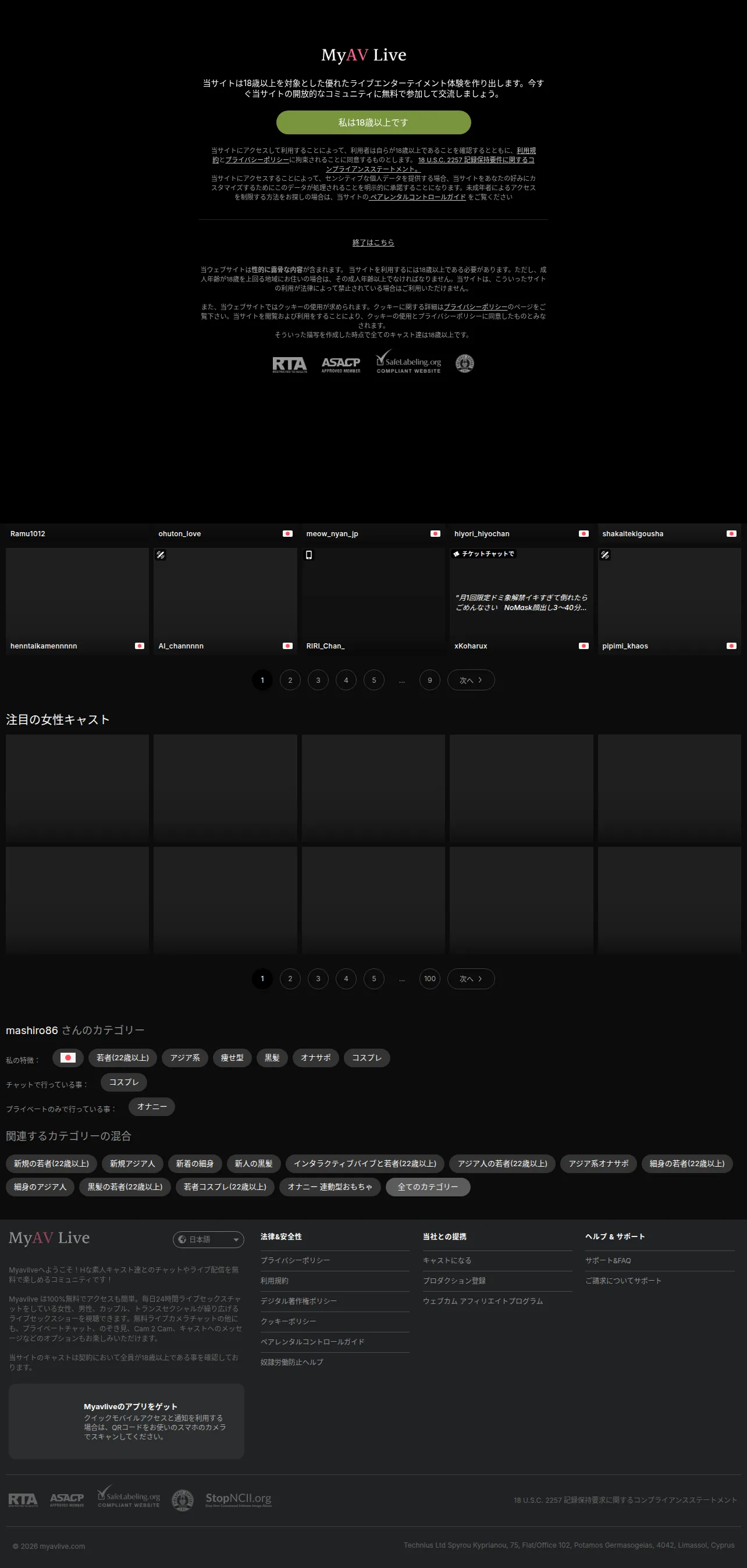Click the Japan flag category chip
Screen dimensions: 747x1568
[67, 1057]
